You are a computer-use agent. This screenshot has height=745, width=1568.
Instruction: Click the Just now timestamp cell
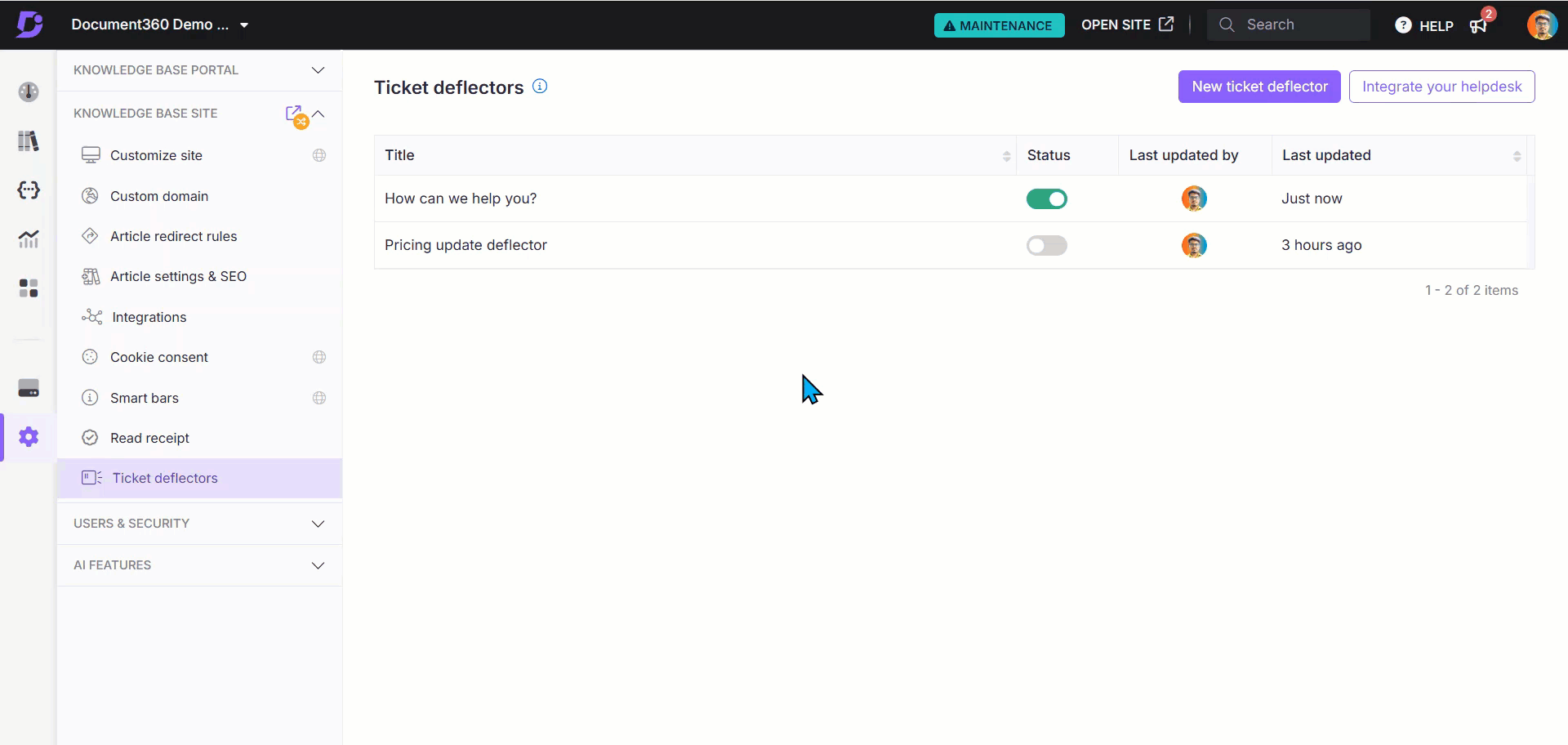click(x=1312, y=199)
